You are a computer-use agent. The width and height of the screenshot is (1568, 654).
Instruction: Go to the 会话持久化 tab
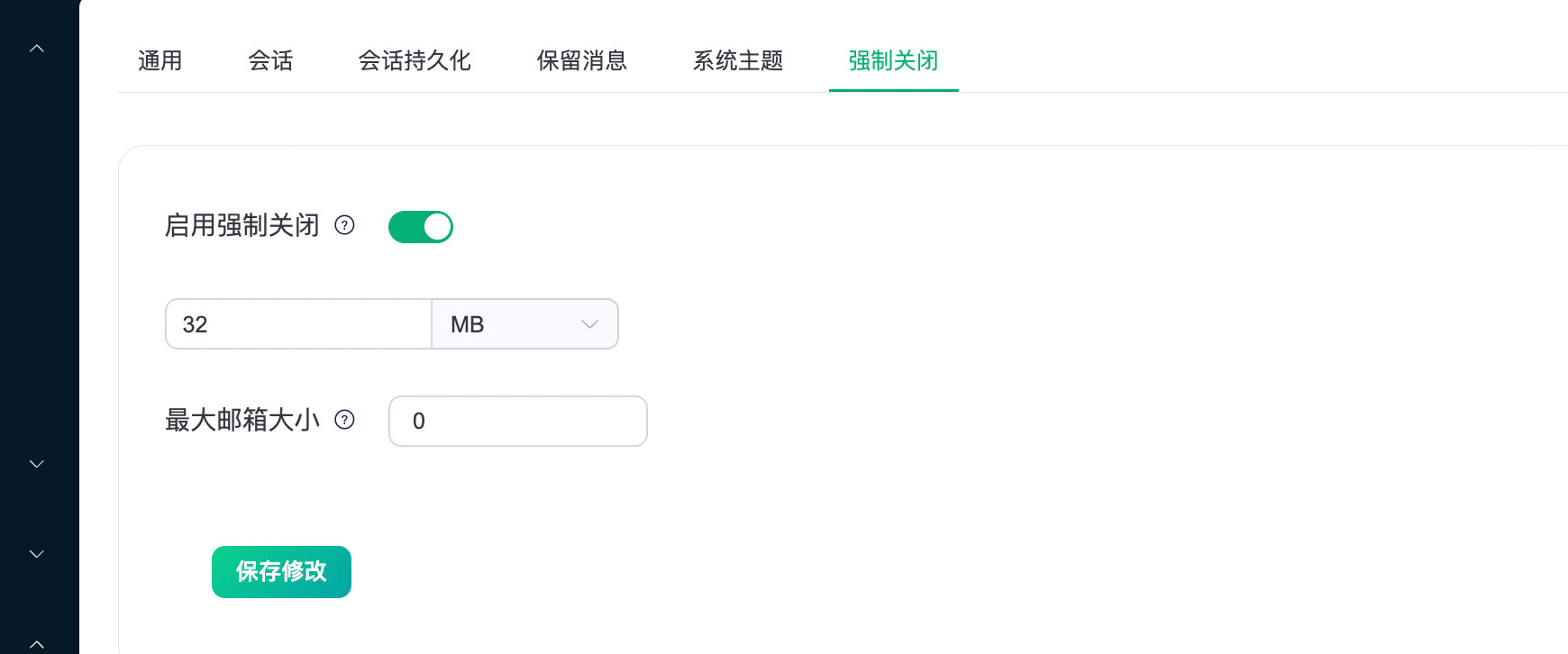(415, 60)
